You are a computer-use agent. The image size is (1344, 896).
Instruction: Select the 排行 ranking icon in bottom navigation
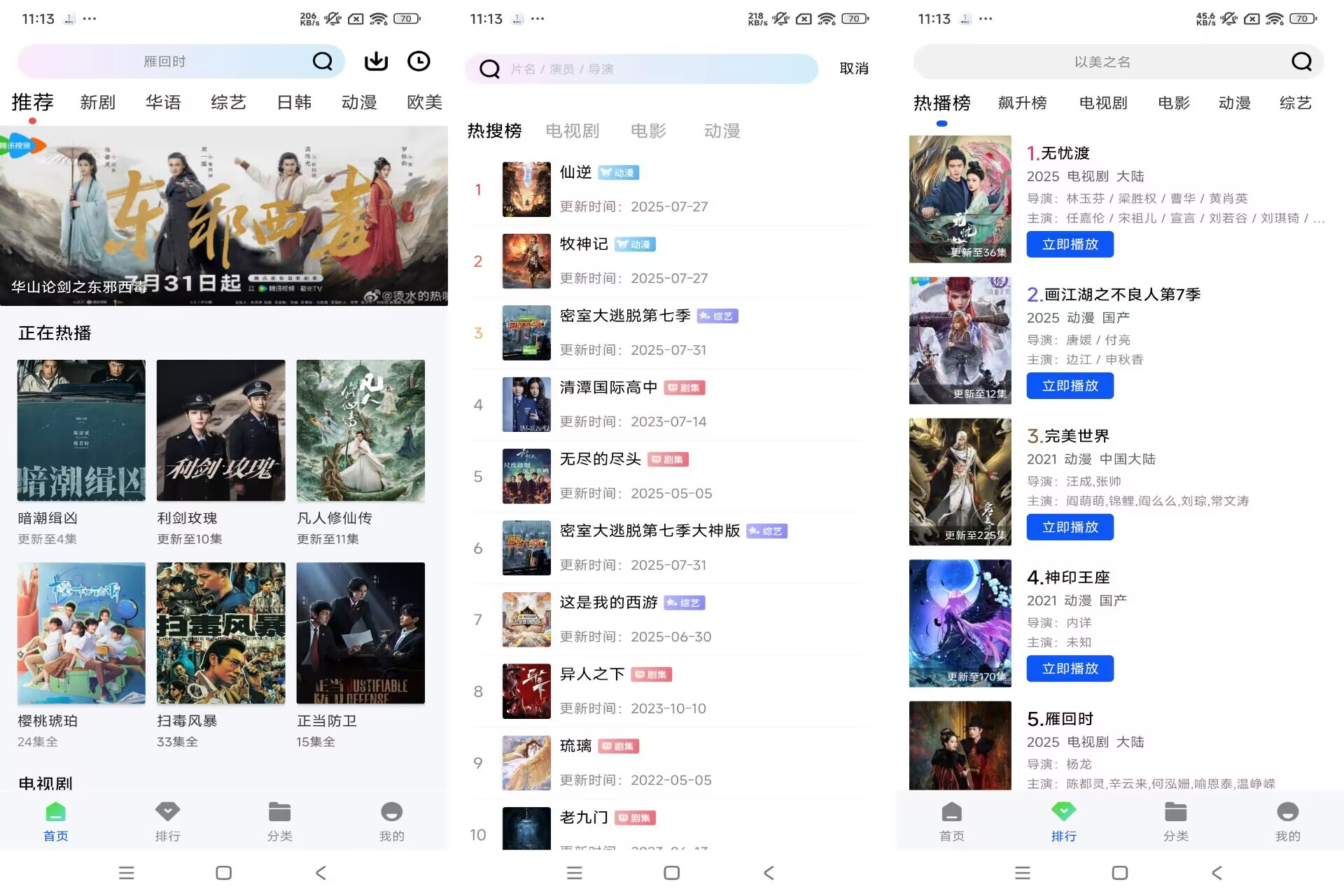point(1063,820)
